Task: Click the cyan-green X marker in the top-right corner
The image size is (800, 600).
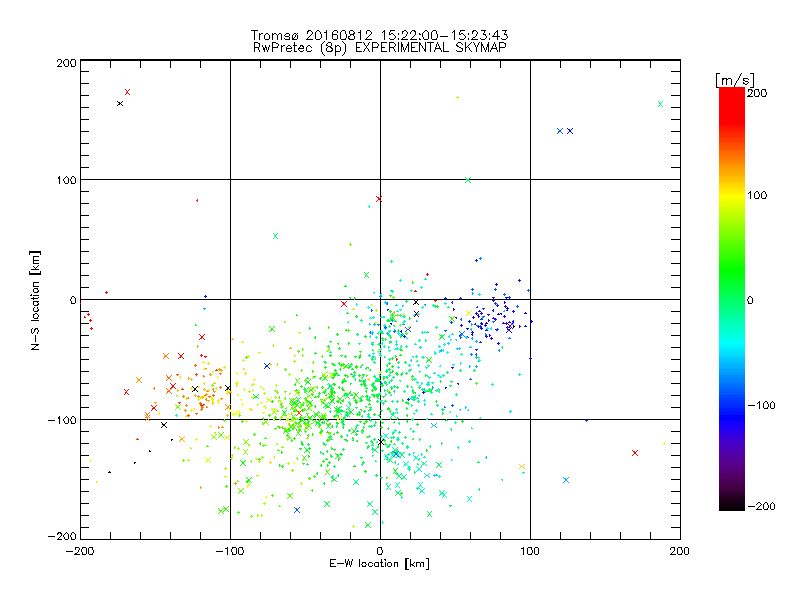Action: (x=660, y=104)
